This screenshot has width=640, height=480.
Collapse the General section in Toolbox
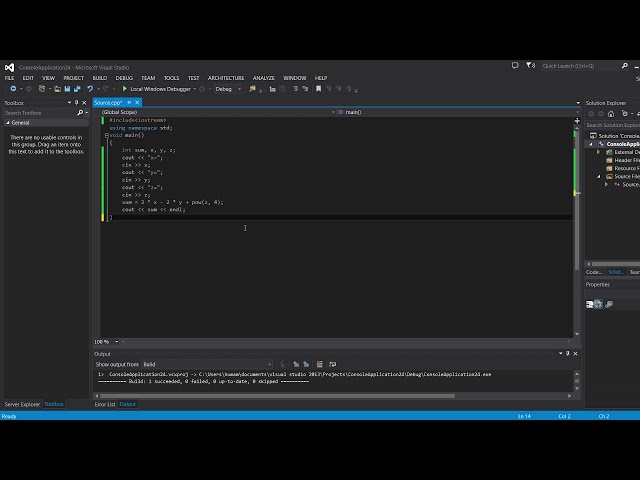pyautogui.click(x=7, y=123)
